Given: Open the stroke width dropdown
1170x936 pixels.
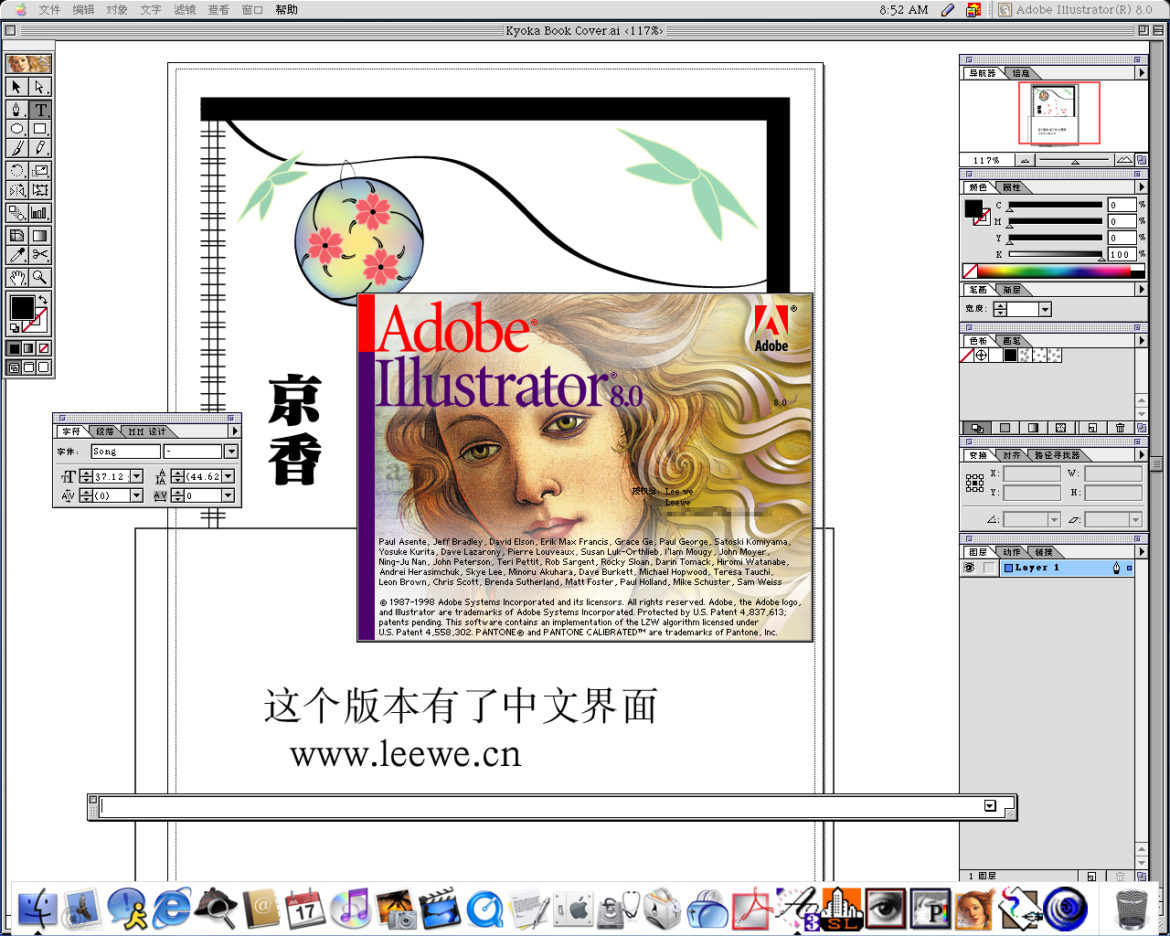Looking at the screenshot, I should point(1045,309).
